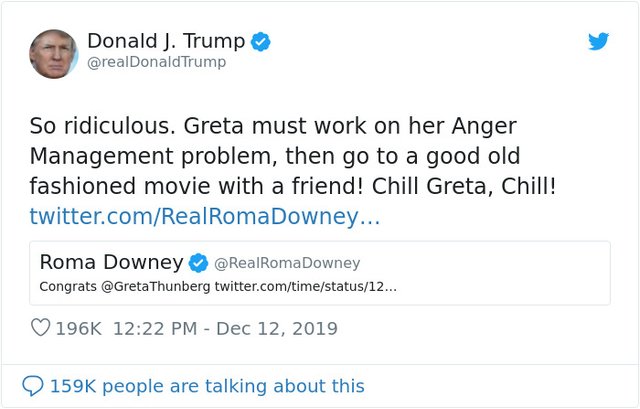Click the @RealRomaDowney handle
The height and width of the screenshot is (409, 640).
(287, 263)
